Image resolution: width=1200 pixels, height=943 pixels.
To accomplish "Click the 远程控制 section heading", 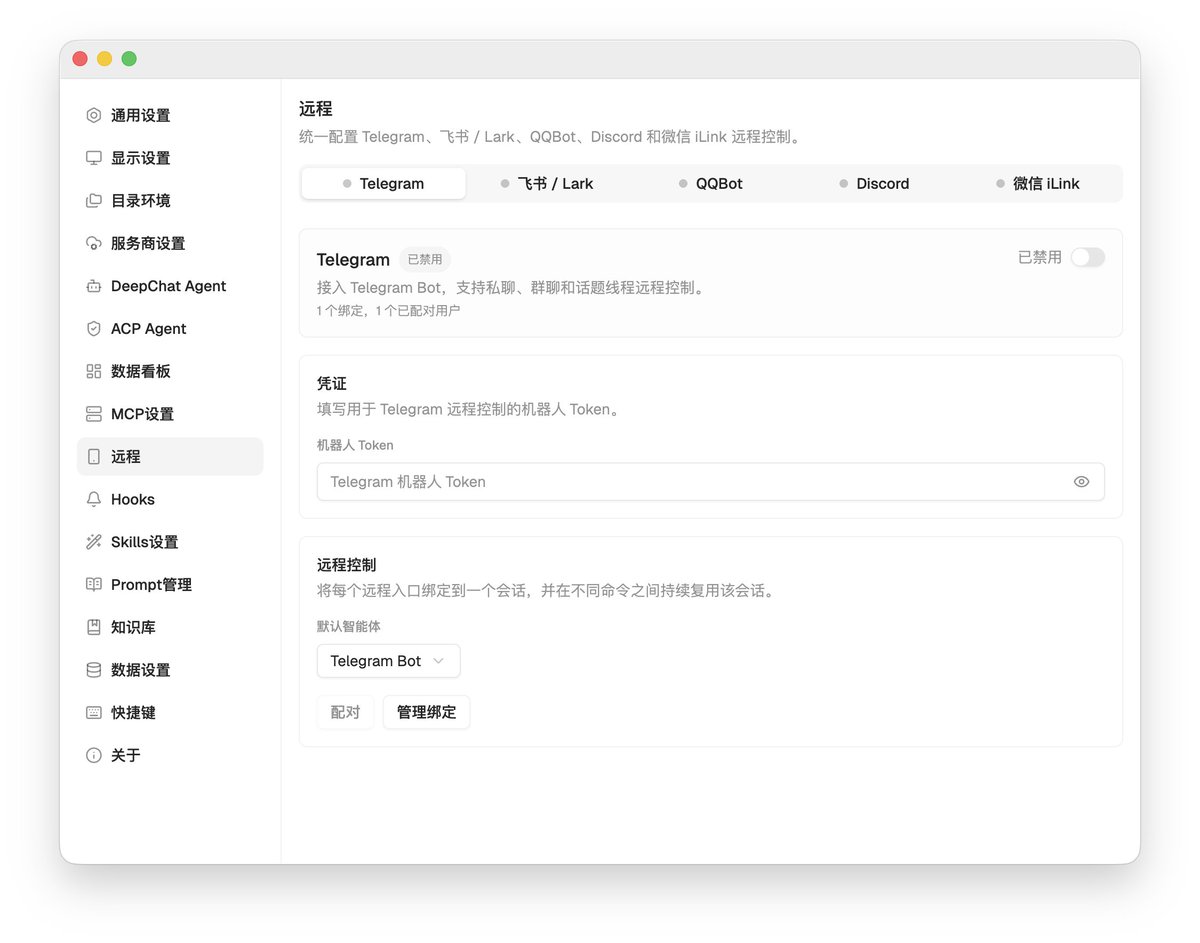I will [346, 565].
